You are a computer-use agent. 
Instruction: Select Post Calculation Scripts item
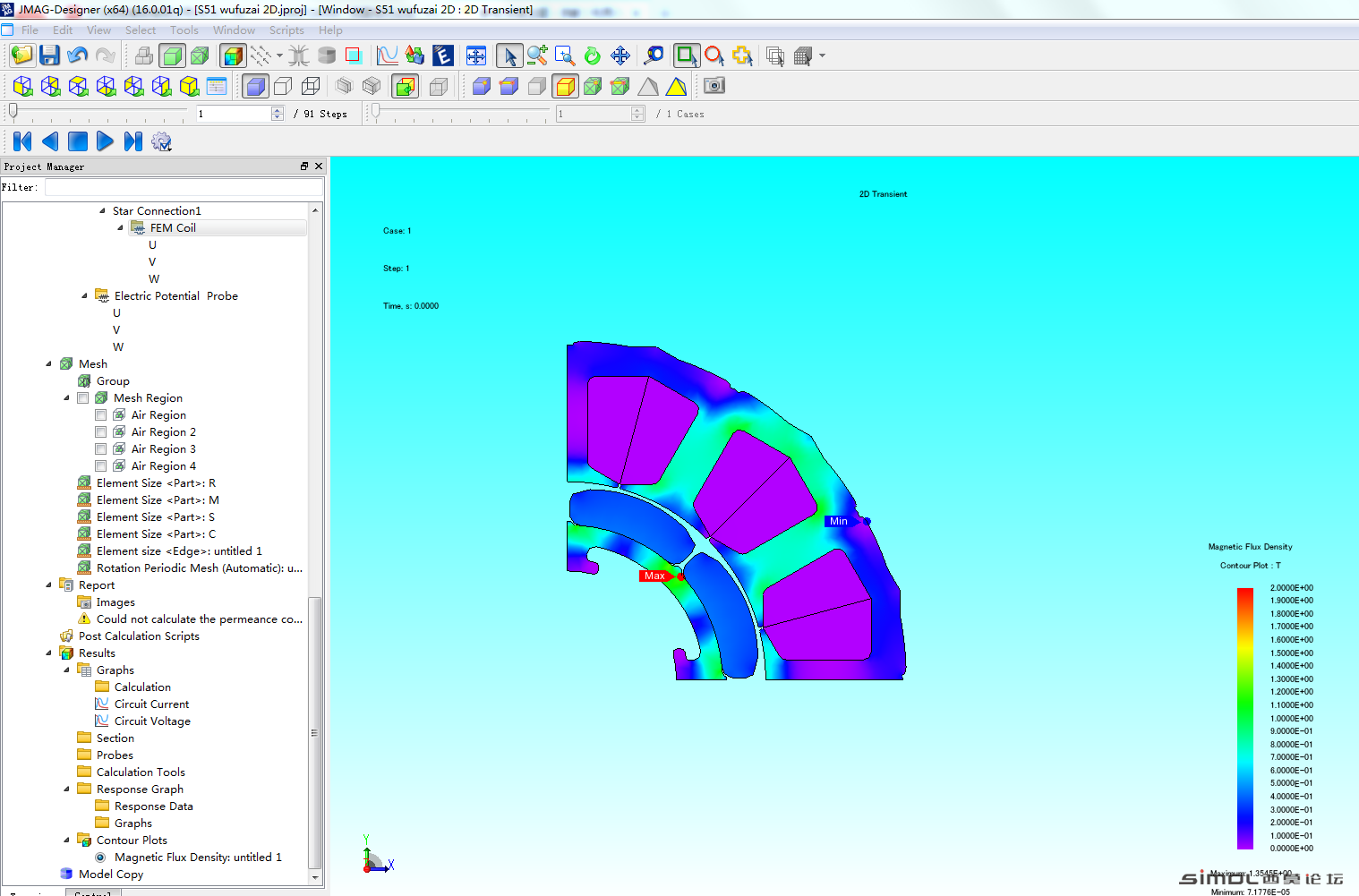[139, 636]
